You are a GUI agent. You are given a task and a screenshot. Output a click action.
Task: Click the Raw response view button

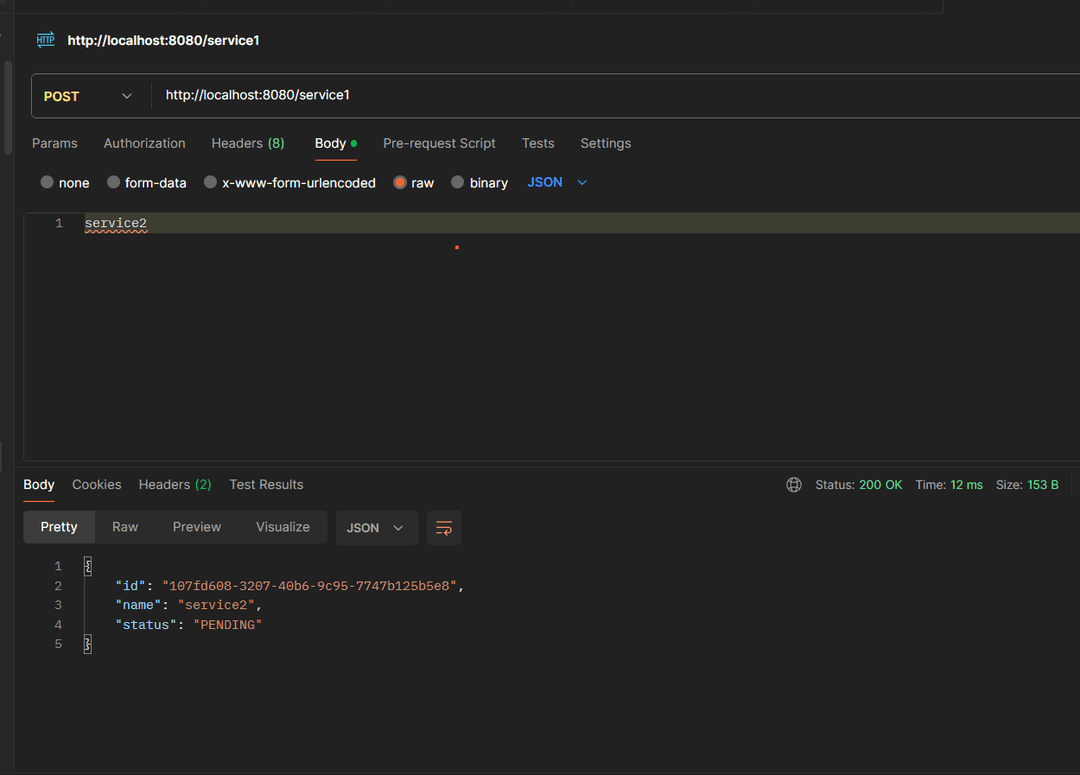pos(125,527)
